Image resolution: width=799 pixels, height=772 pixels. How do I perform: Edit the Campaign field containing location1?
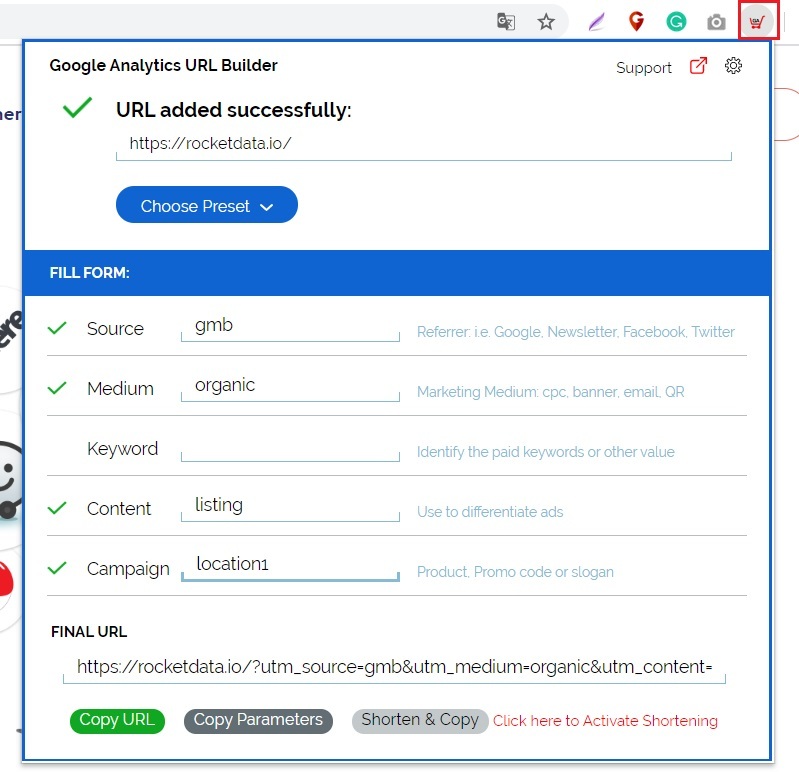click(x=290, y=567)
